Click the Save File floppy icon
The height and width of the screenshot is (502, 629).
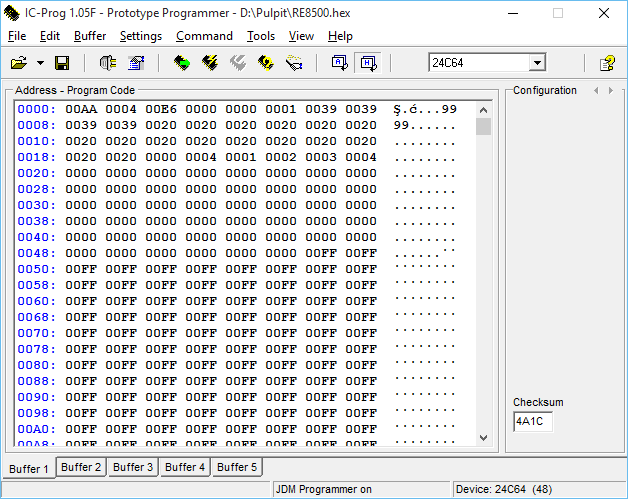click(x=62, y=63)
